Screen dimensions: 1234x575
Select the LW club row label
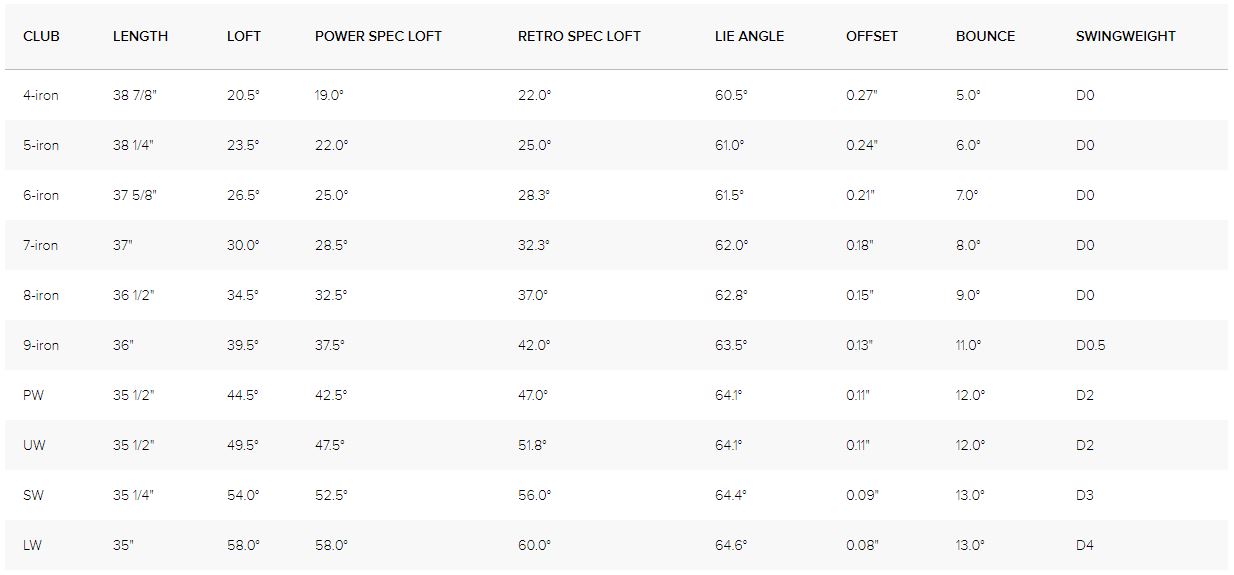click(x=33, y=545)
